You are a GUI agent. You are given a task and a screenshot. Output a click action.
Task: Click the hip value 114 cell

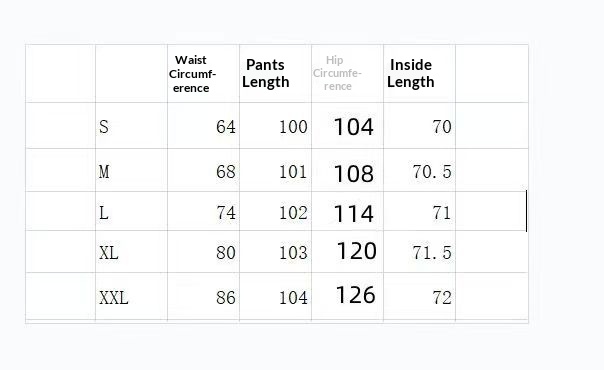tap(347, 211)
